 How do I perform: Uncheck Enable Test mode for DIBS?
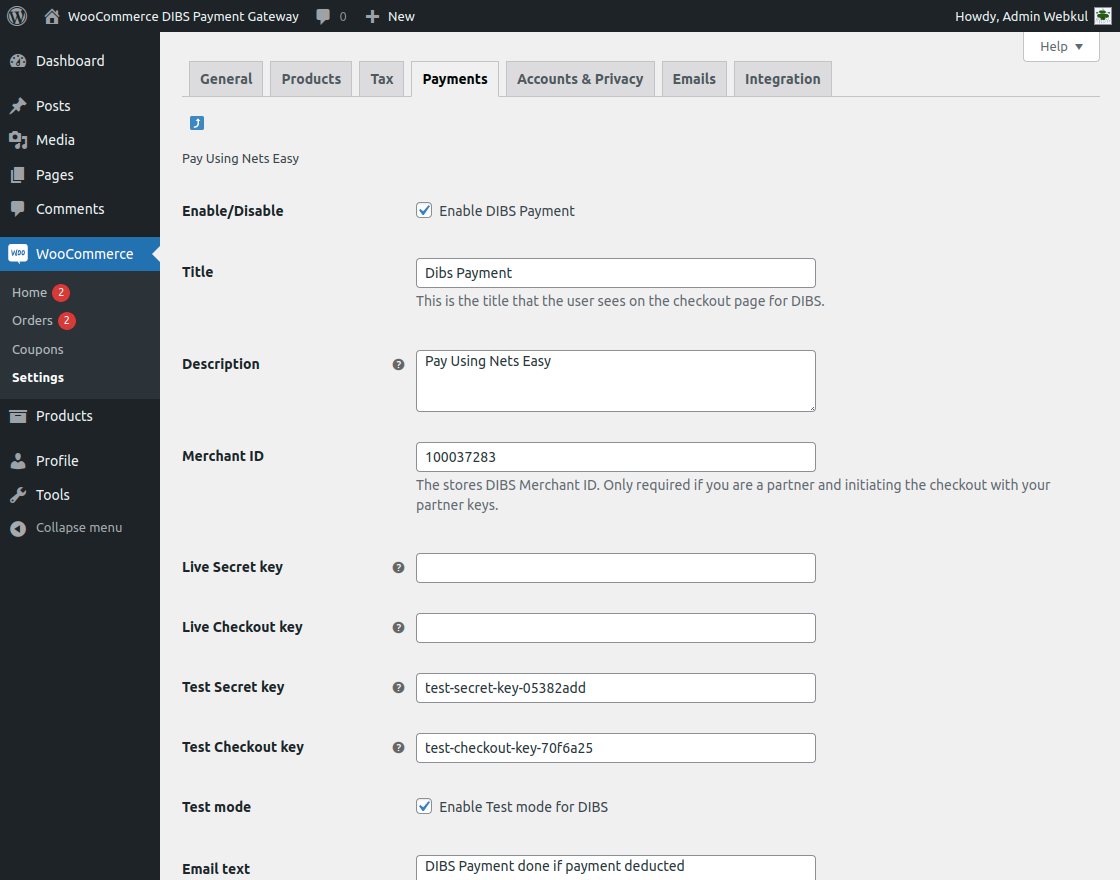coord(424,806)
